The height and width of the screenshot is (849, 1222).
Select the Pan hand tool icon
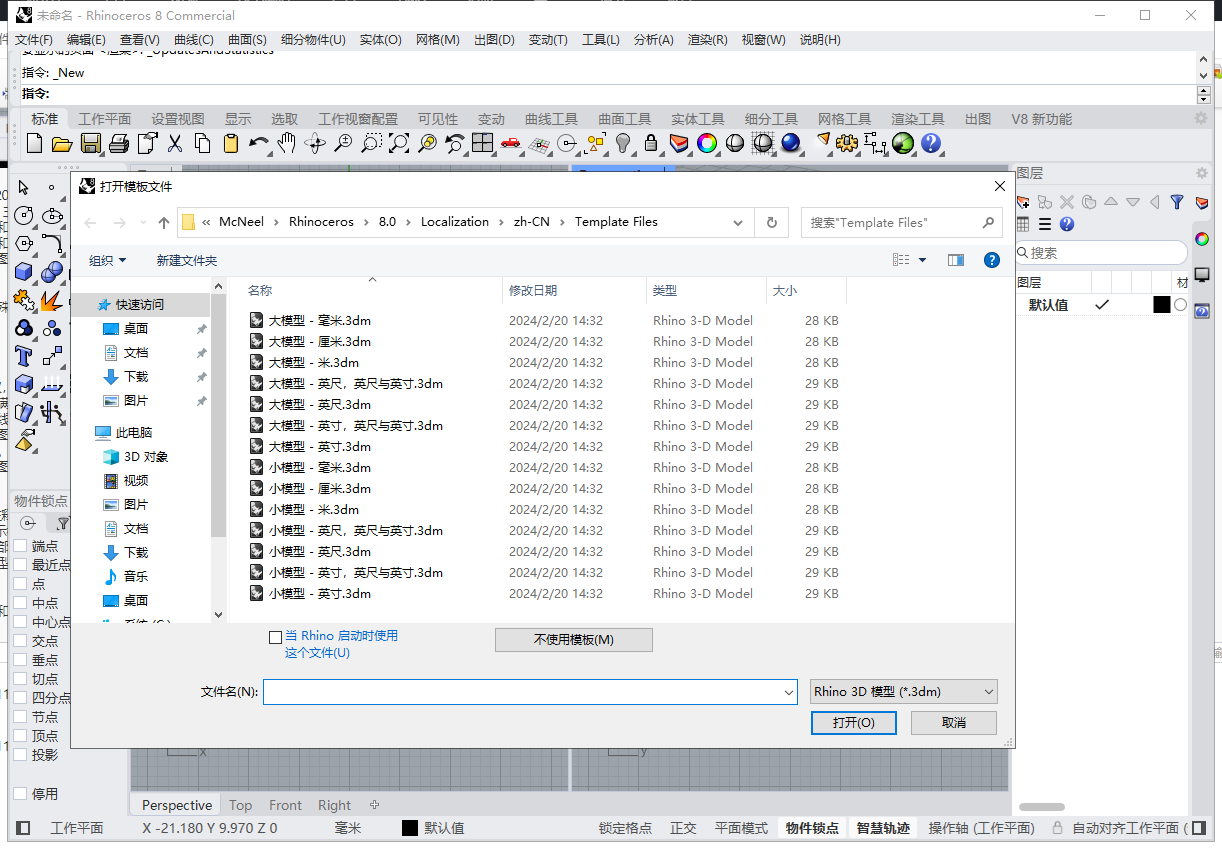coord(287,143)
